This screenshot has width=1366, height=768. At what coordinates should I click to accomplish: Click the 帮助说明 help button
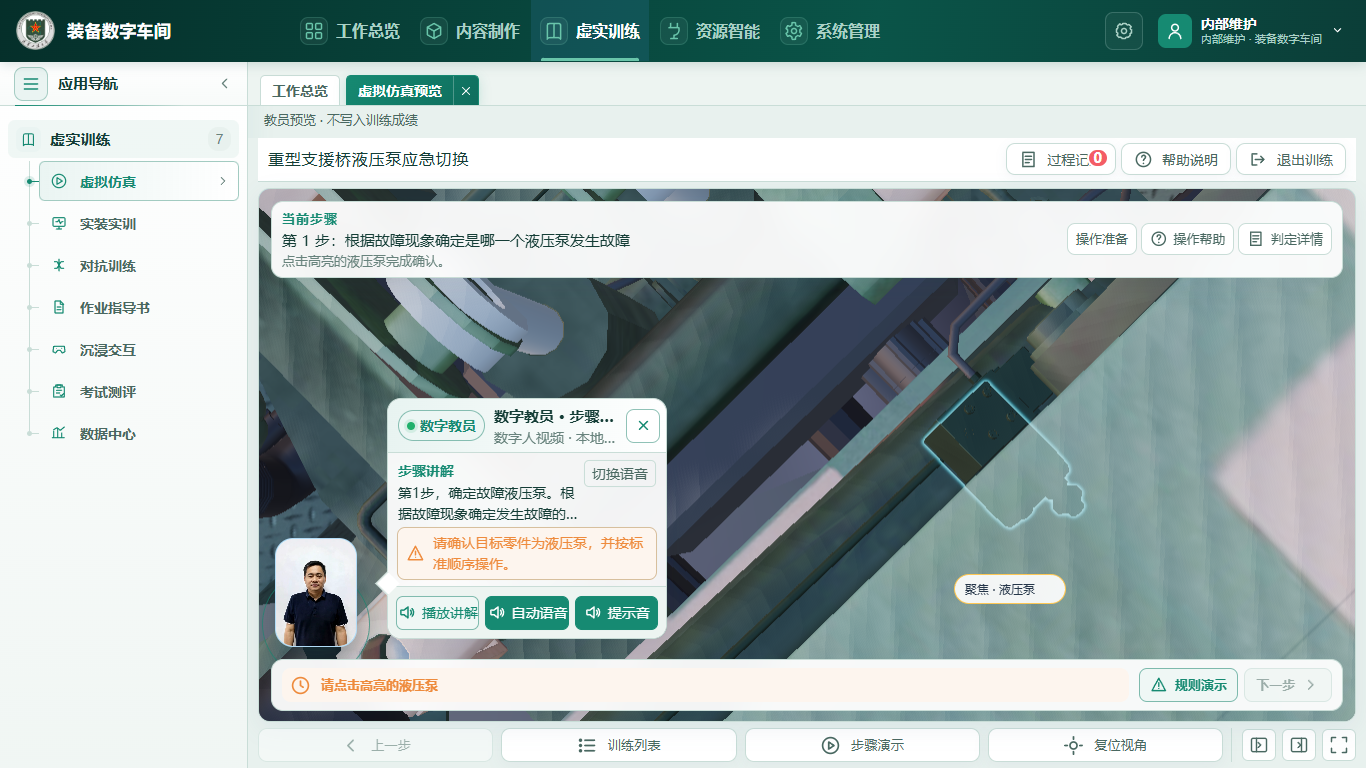[1176, 160]
